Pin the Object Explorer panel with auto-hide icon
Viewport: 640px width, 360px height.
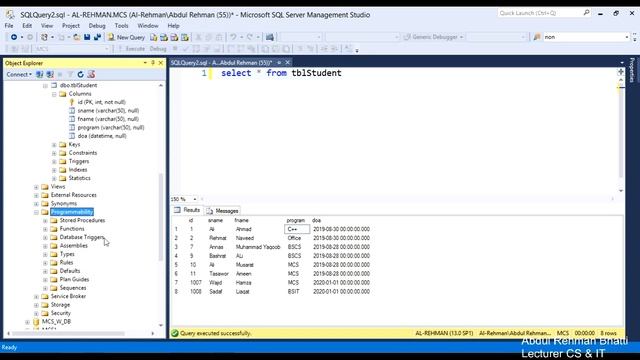pyautogui.click(x=153, y=63)
